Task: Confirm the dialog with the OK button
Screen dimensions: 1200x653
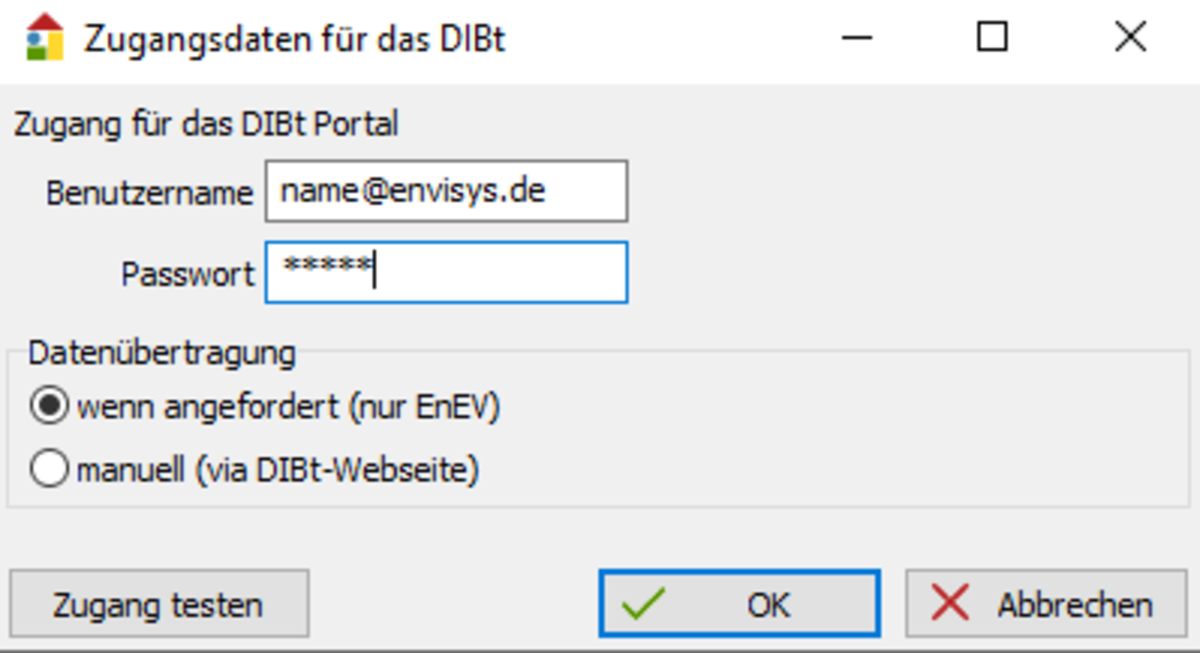Action: [739, 604]
